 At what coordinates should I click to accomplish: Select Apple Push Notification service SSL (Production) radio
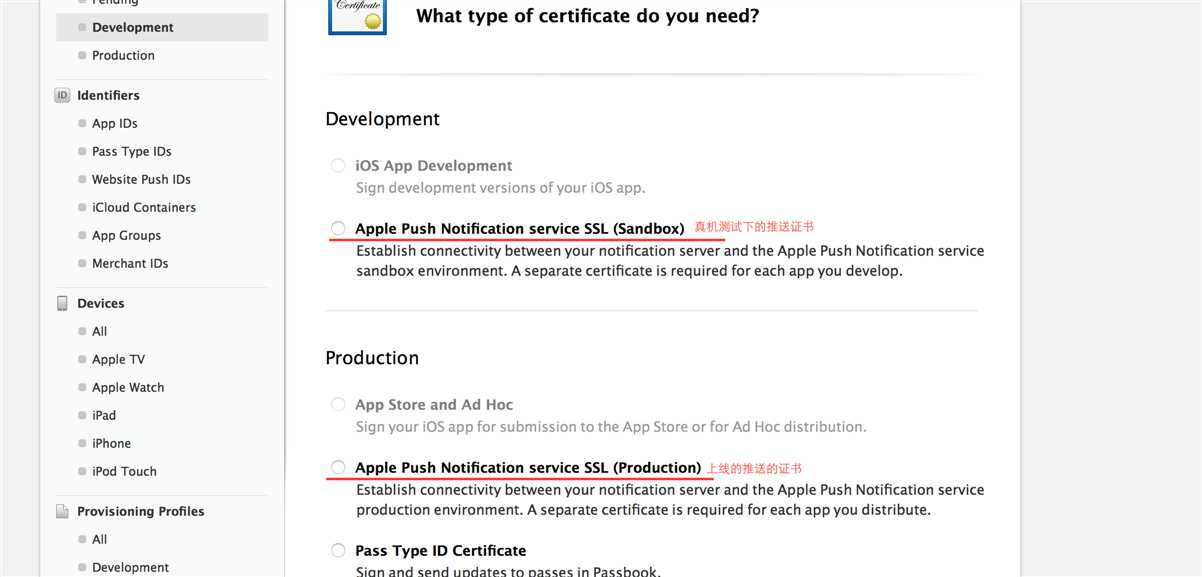click(x=338, y=468)
